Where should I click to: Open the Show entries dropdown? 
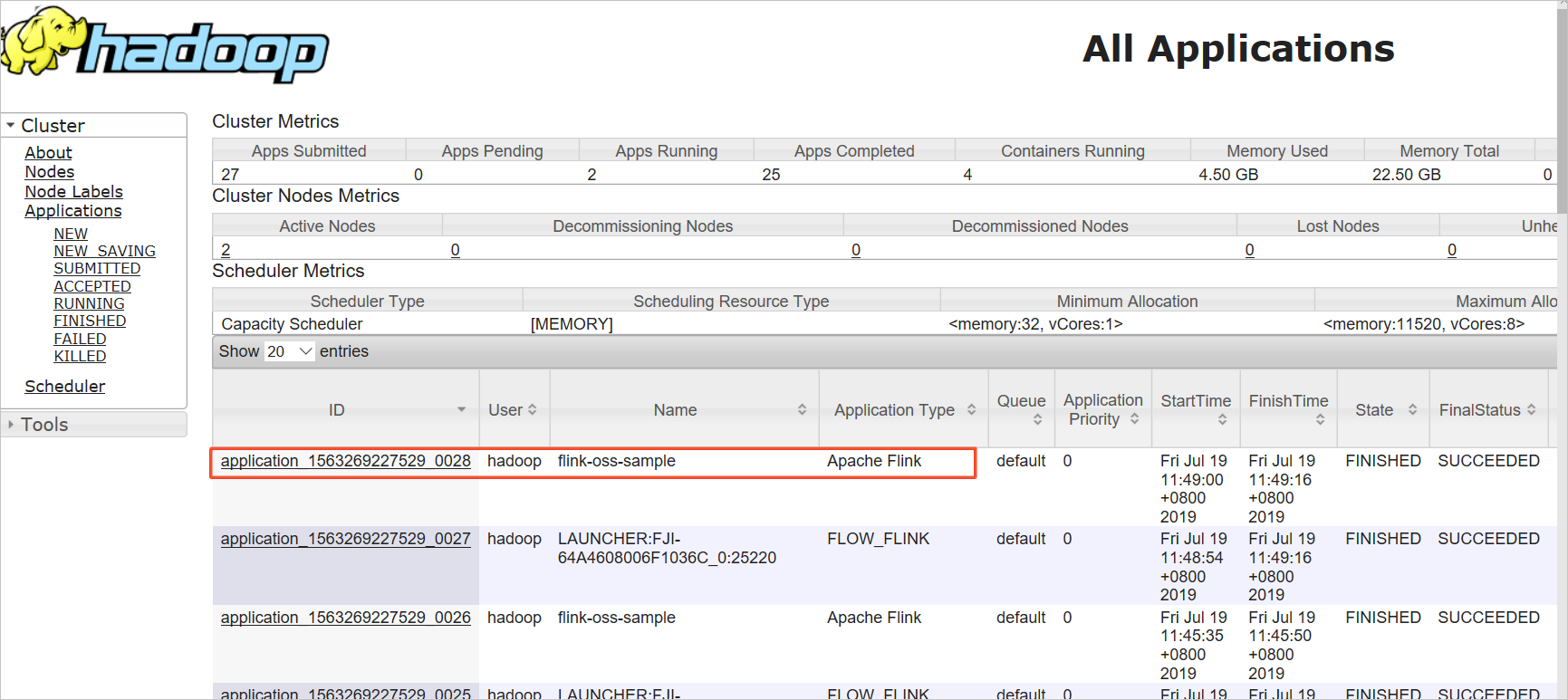coord(290,351)
